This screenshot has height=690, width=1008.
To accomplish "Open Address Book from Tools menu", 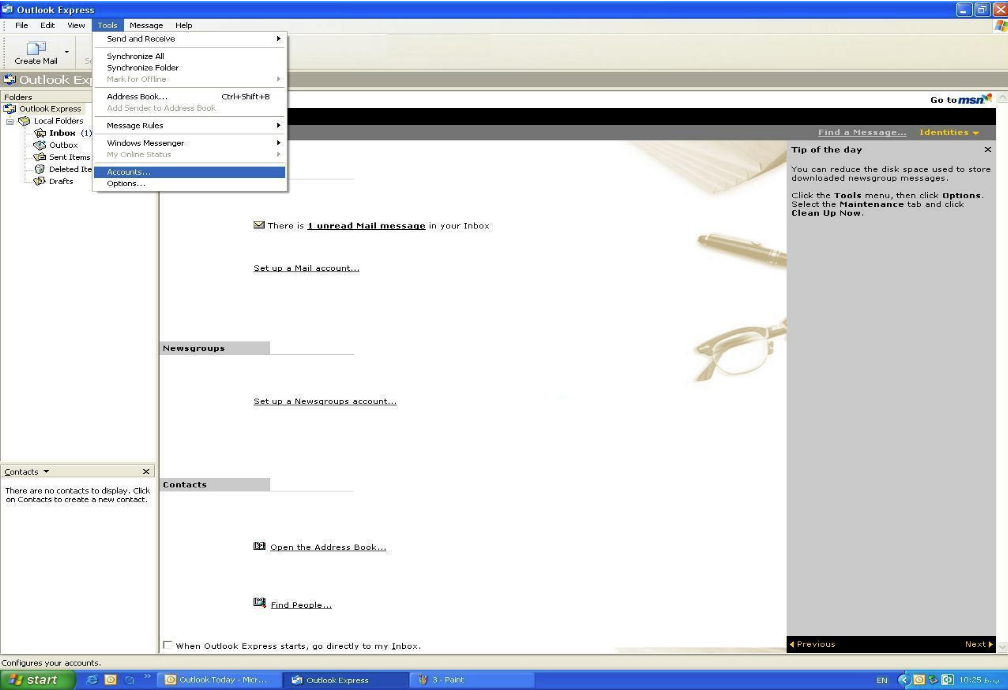I will (x=190, y=96).
